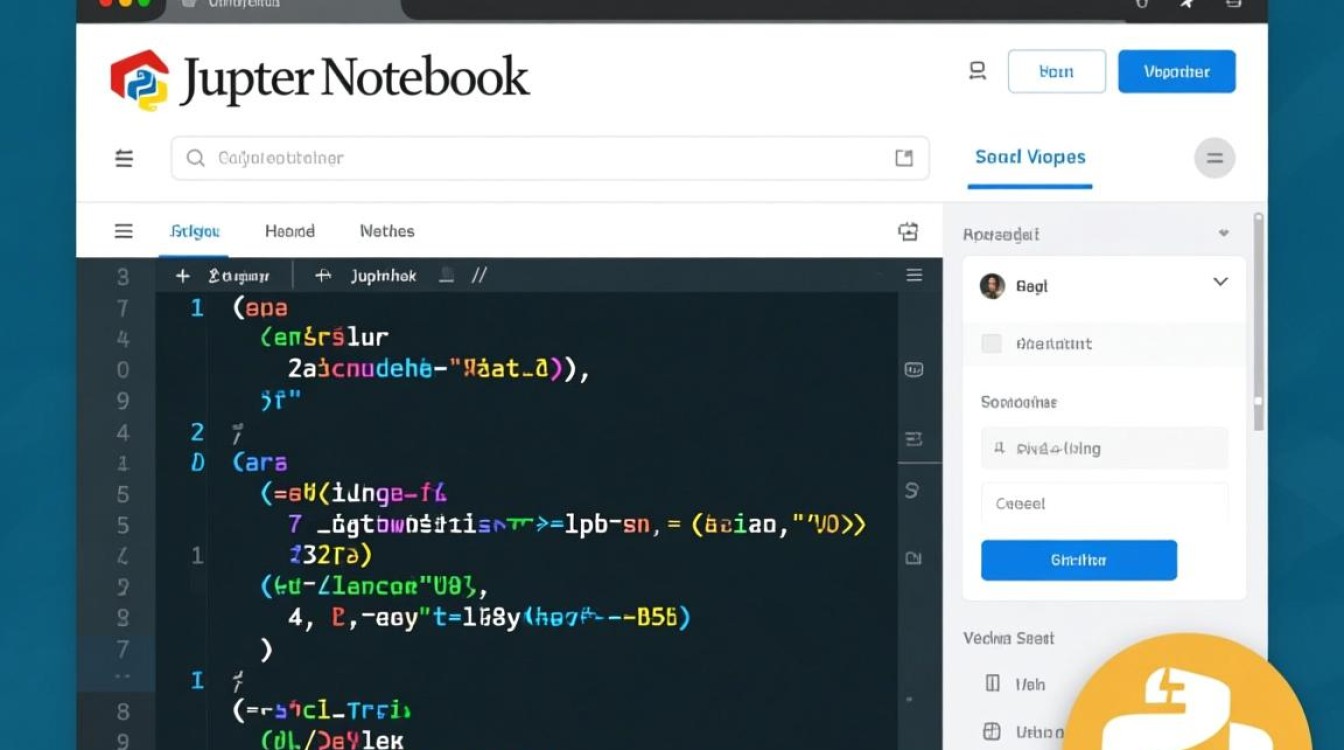Click the Juptnhek item in dark toolbar
The height and width of the screenshot is (750, 1344).
coord(384,276)
